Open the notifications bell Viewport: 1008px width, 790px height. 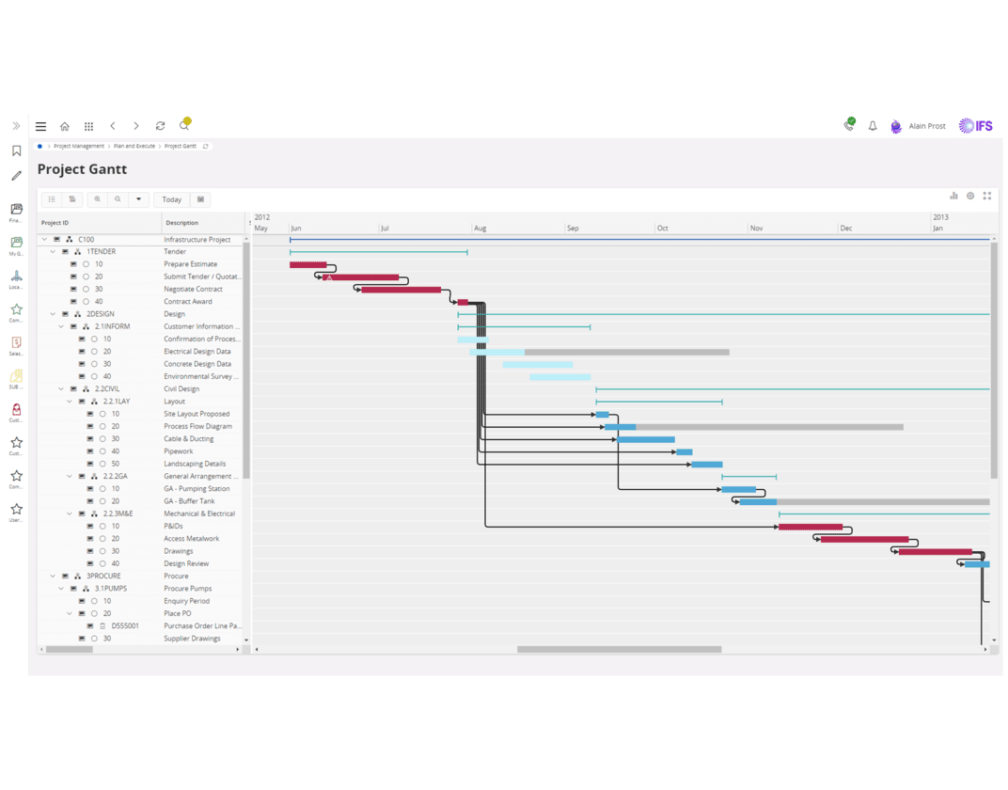[x=872, y=126]
